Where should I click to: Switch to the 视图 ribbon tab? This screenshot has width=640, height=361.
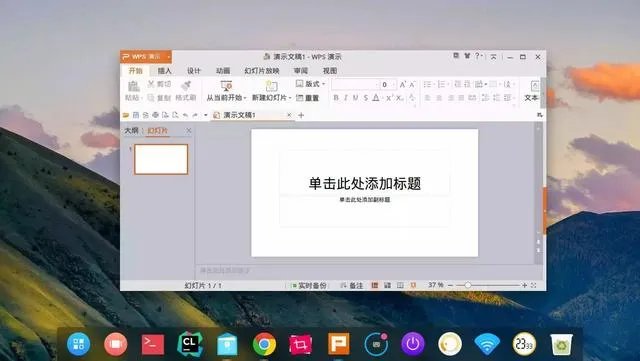[330, 71]
